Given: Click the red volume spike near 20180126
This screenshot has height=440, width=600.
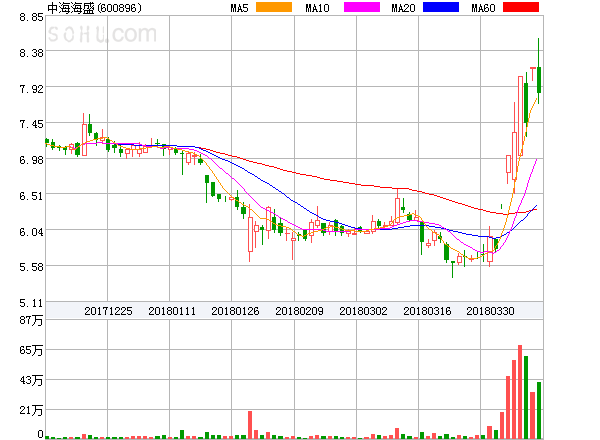Looking at the screenshot, I should pos(250,425).
